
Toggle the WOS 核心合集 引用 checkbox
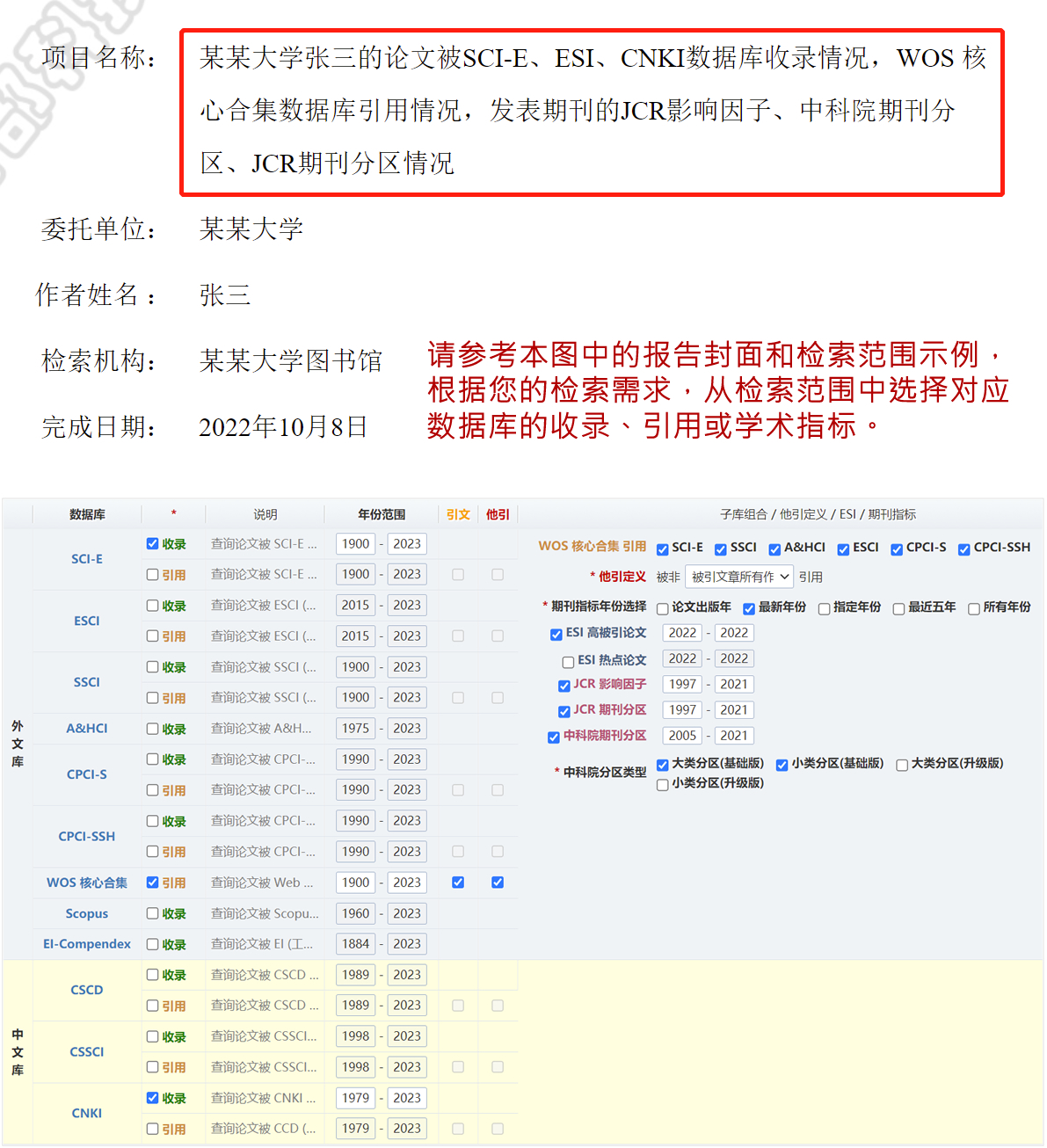(153, 883)
